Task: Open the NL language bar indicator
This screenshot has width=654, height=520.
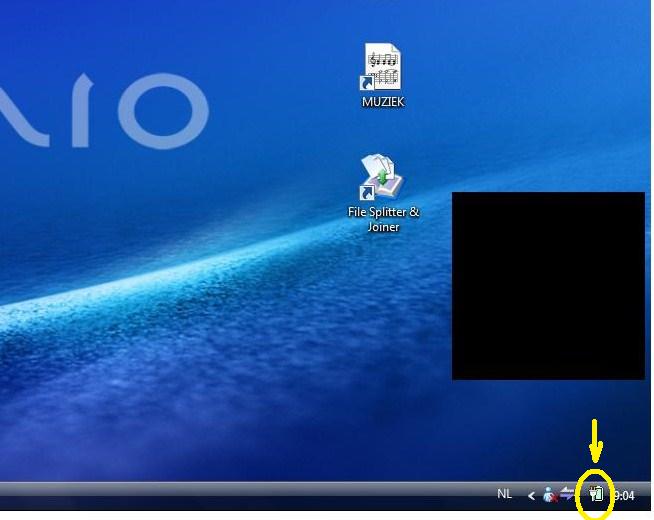Action: pyautogui.click(x=504, y=494)
